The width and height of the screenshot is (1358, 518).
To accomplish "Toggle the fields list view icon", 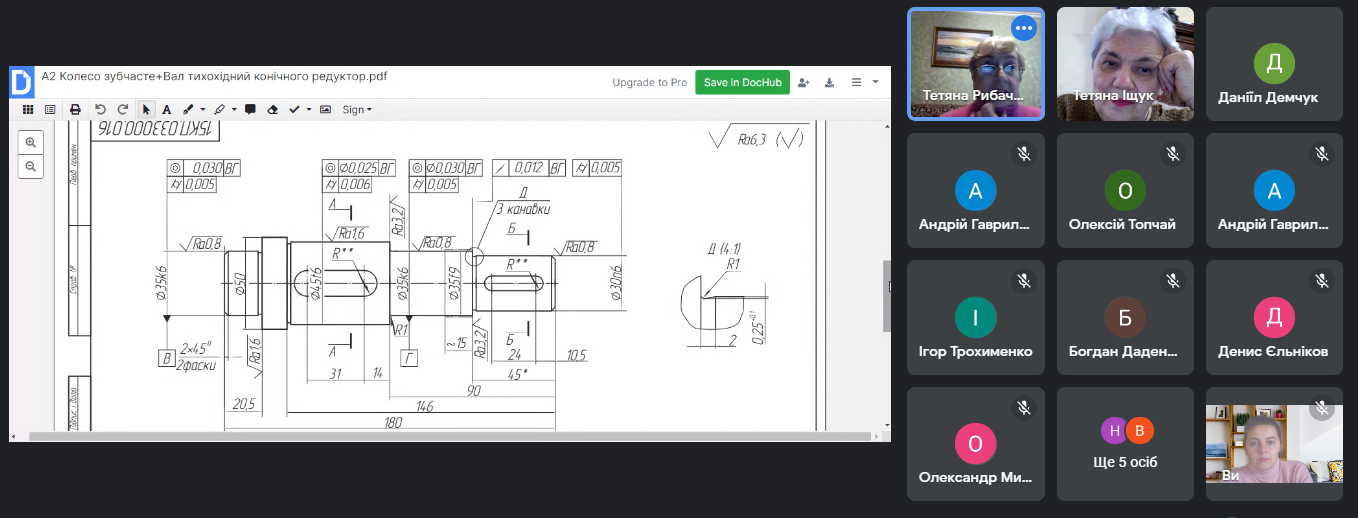I will click(x=50, y=109).
